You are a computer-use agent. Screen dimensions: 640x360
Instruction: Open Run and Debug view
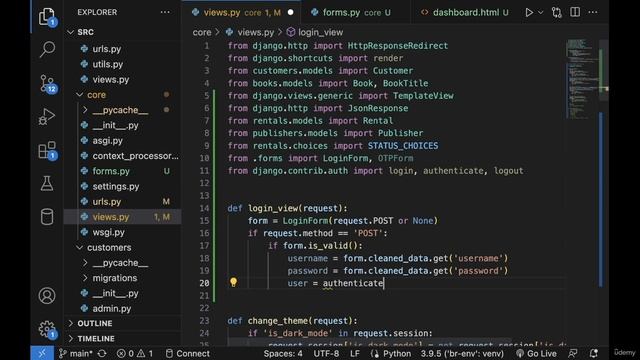pos(47,117)
